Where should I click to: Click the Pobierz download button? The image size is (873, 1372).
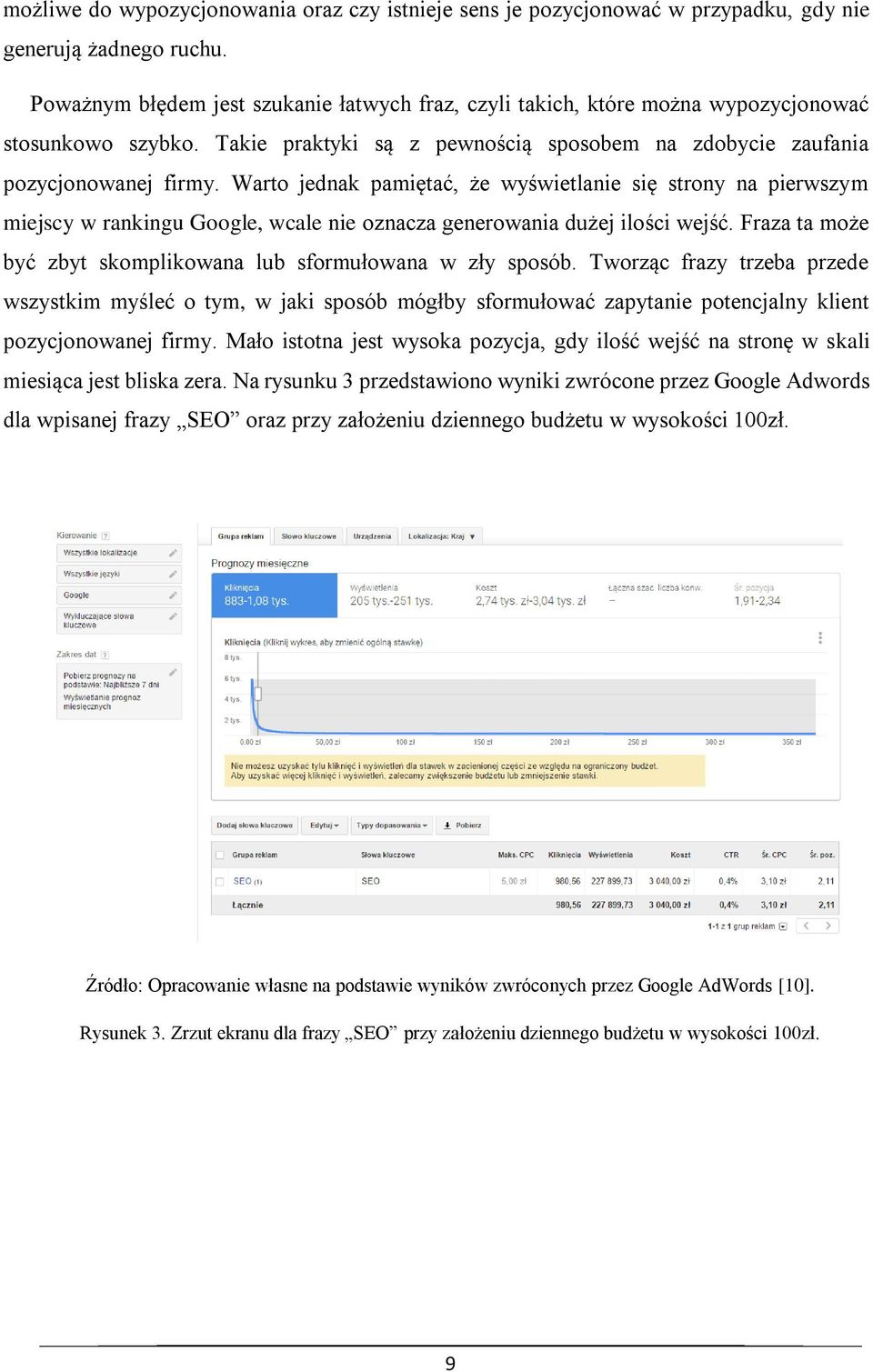click(462, 826)
